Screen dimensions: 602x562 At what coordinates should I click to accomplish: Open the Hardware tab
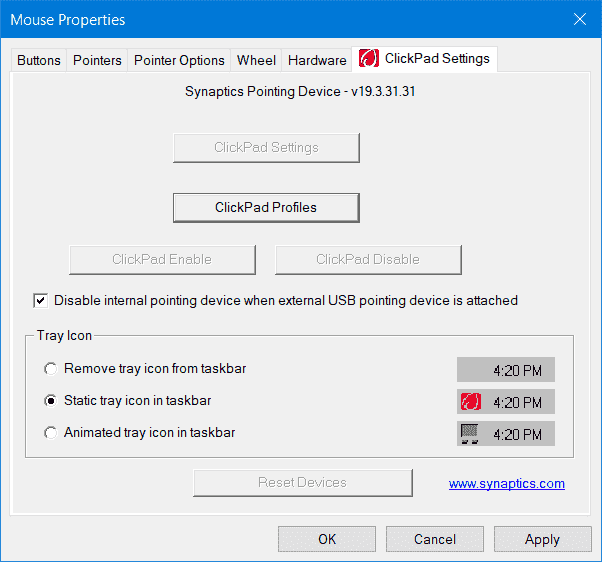click(x=317, y=60)
